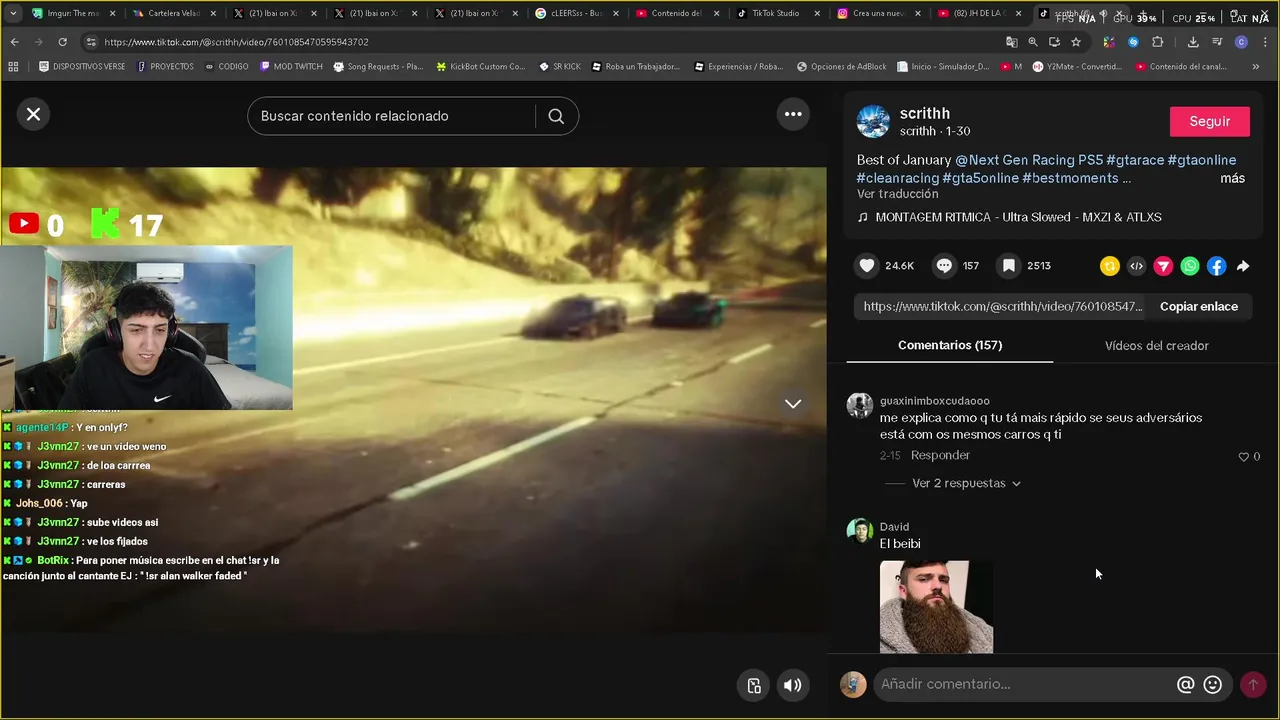The image size is (1280, 720).
Task: Send to friends via red arrow icon
Action: (1163, 266)
